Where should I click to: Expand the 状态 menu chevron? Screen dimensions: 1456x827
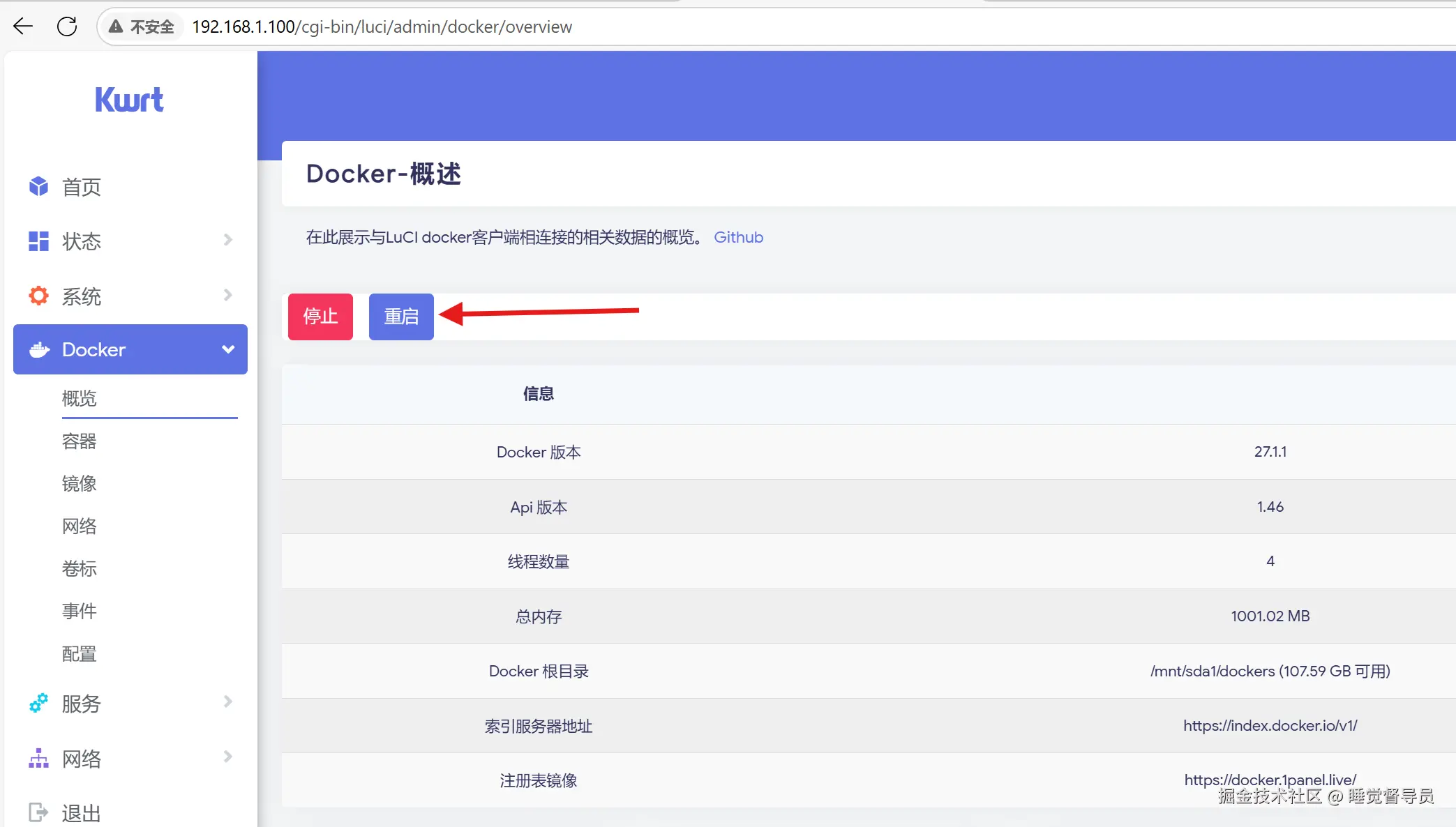[227, 240]
